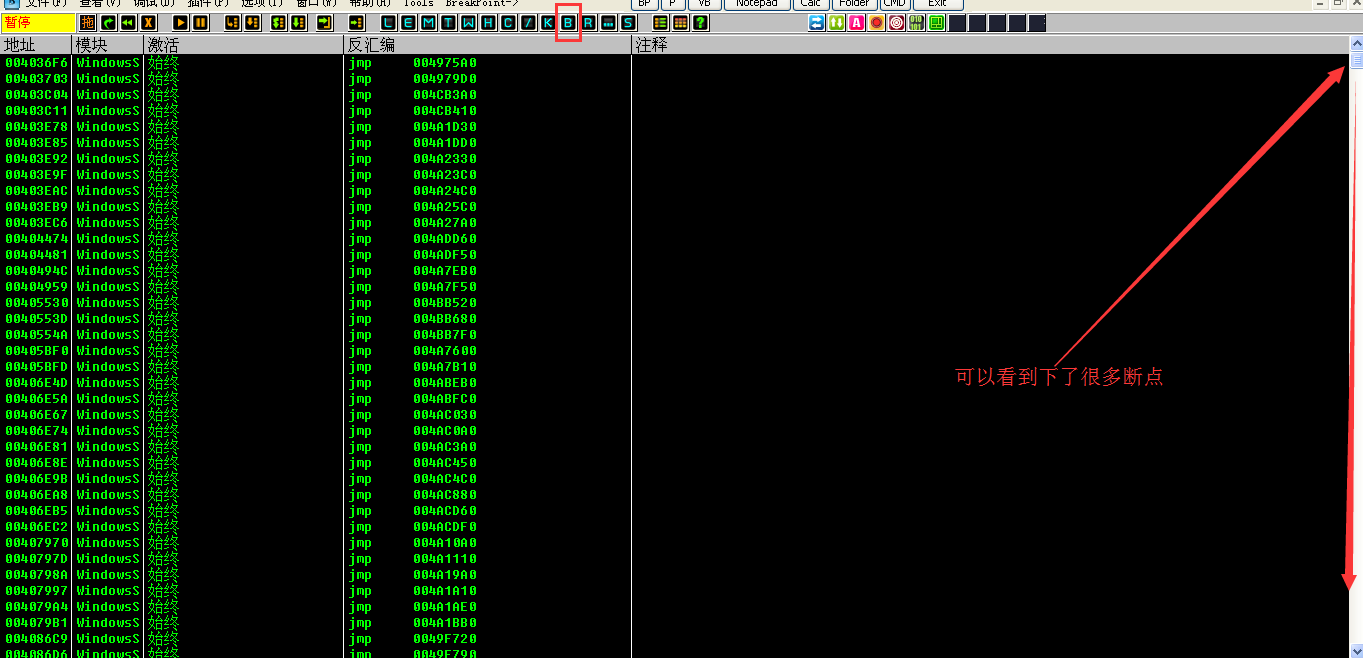Viewport: 1363px width, 658px height.
Task: Open the Breakpoints window (B) toolbar icon
Action: [x=568, y=22]
